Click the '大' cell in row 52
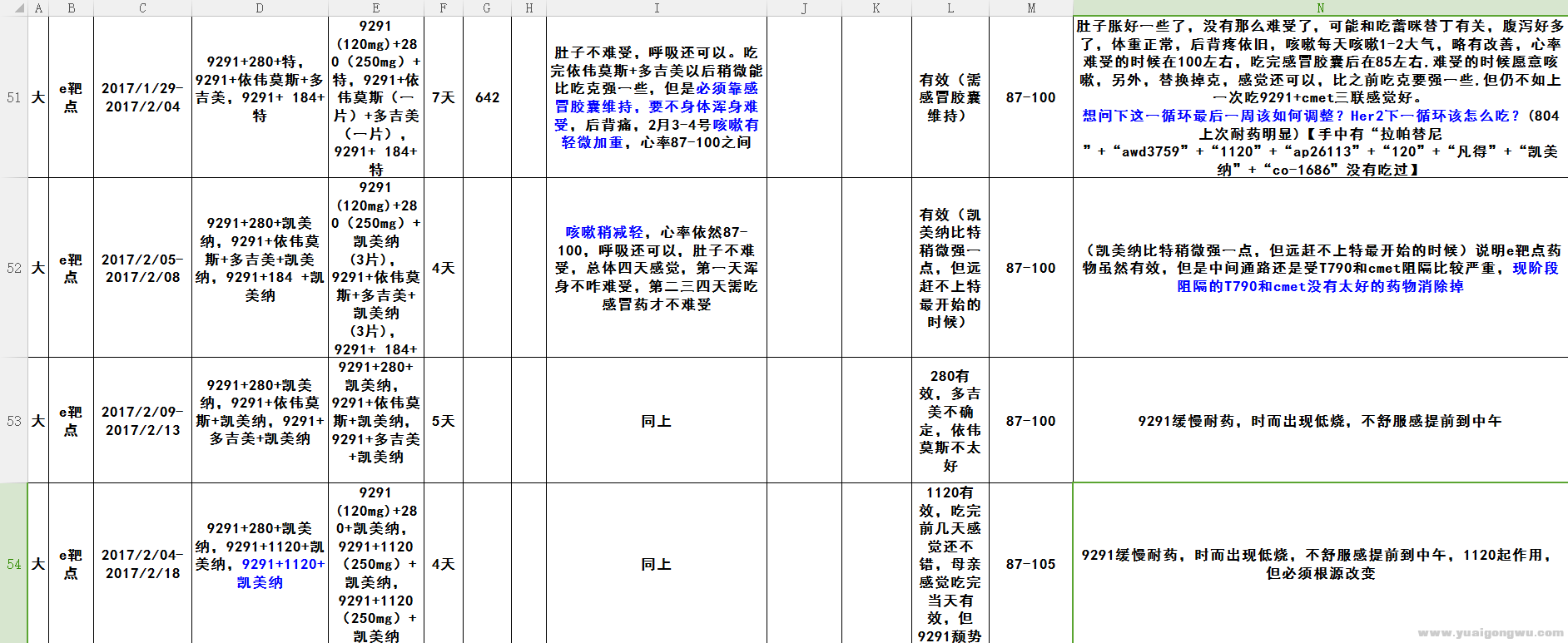Image resolution: width=1568 pixels, height=643 pixels. (38, 268)
